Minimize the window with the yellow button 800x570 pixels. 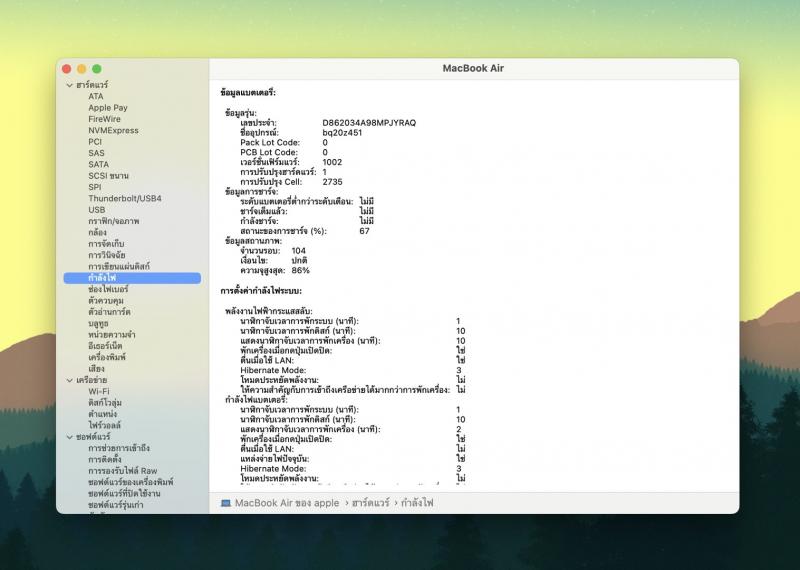coord(82,69)
